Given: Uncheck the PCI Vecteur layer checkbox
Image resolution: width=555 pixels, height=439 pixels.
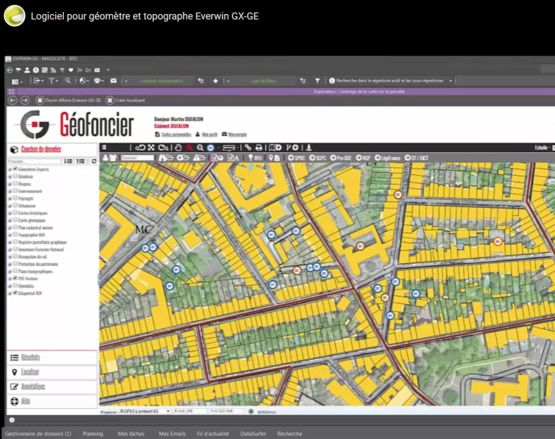Looking at the screenshot, I should pyautogui.click(x=15, y=278).
